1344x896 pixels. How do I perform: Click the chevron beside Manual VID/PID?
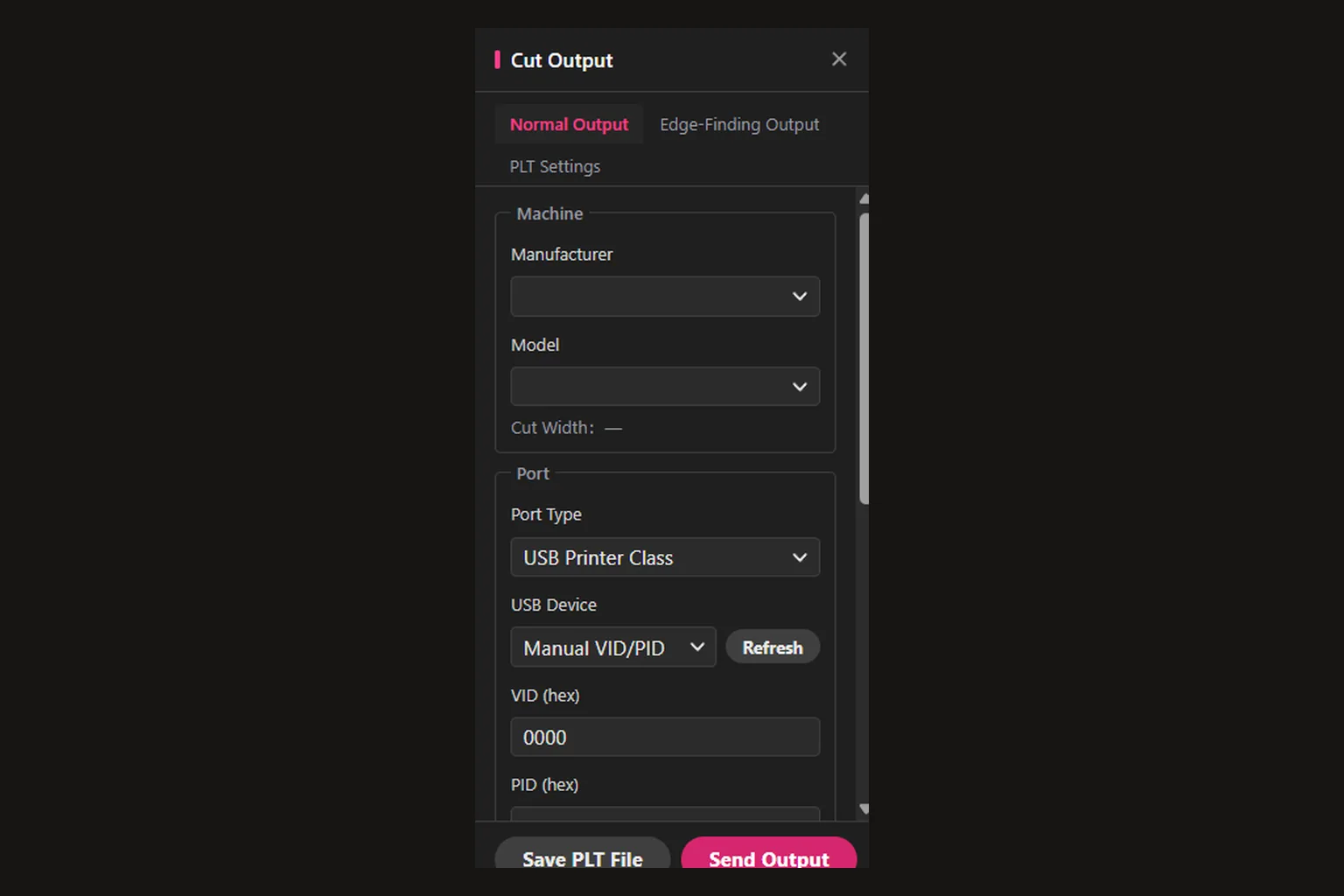pos(696,647)
